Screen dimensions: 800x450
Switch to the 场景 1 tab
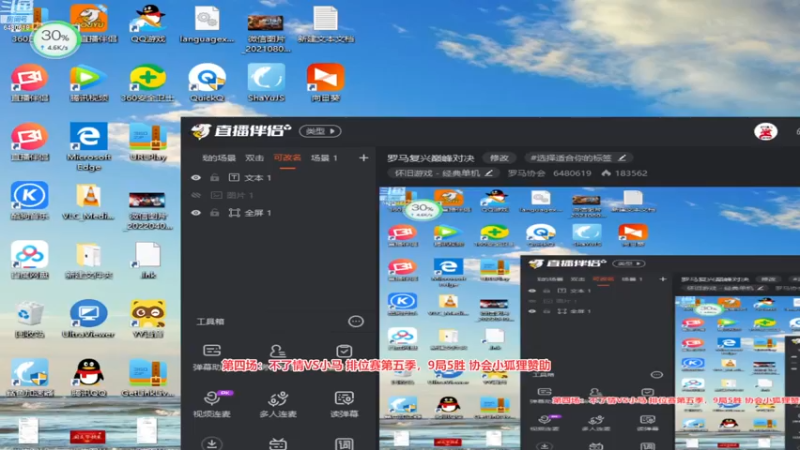324,158
